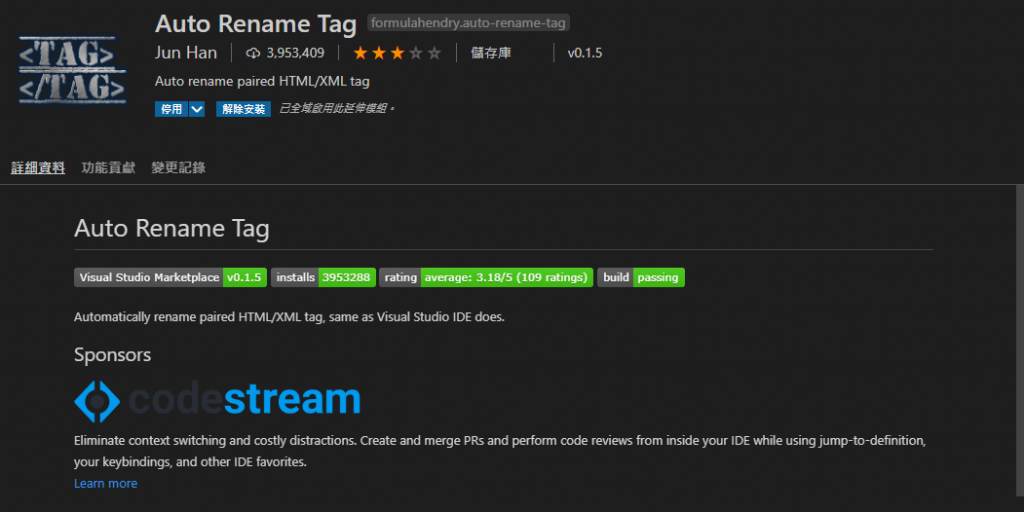
Task: Open the dropdown arrow next to 停用
Action: tap(197, 109)
